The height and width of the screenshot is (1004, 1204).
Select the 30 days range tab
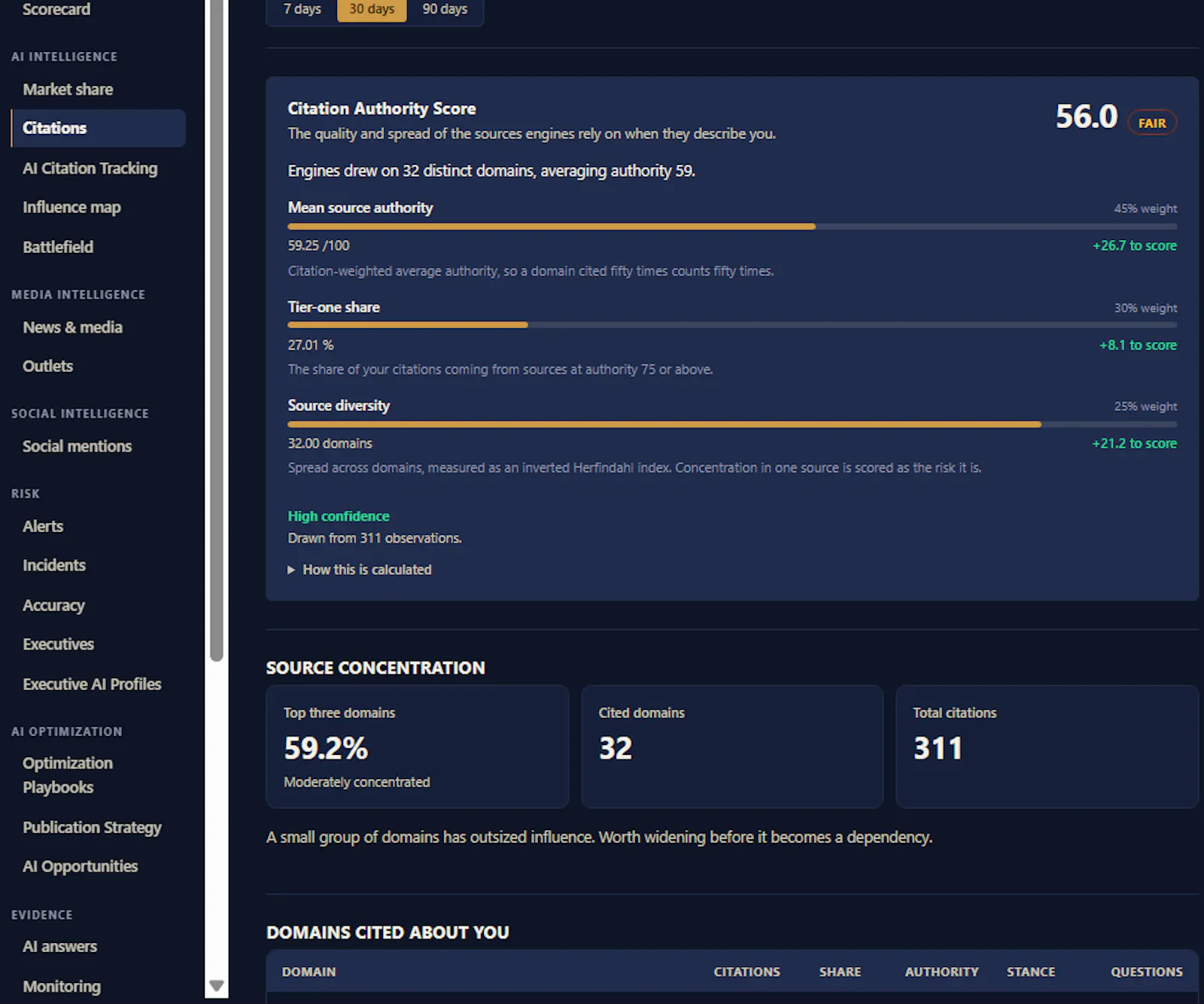(372, 9)
